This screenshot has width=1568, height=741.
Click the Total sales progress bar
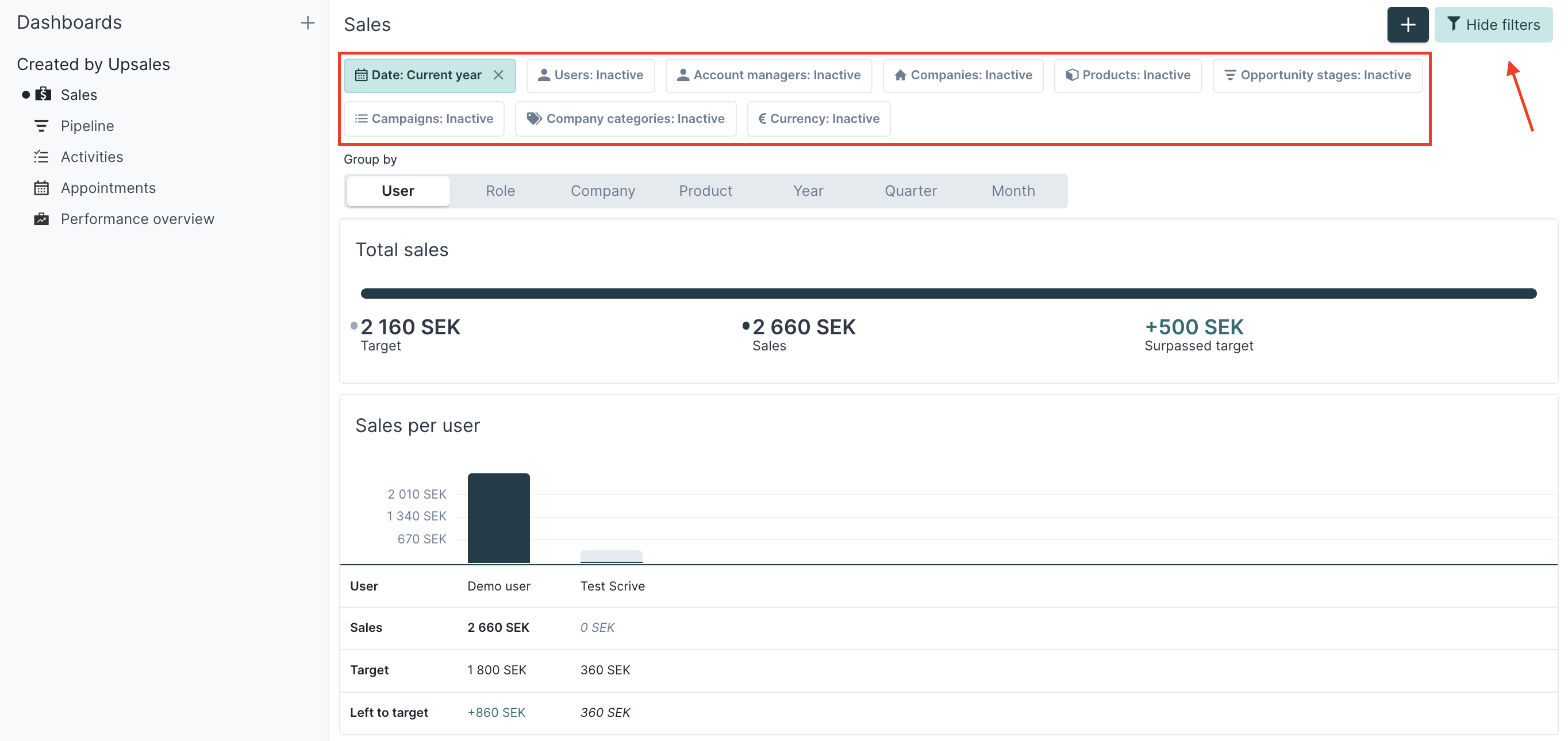point(948,294)
